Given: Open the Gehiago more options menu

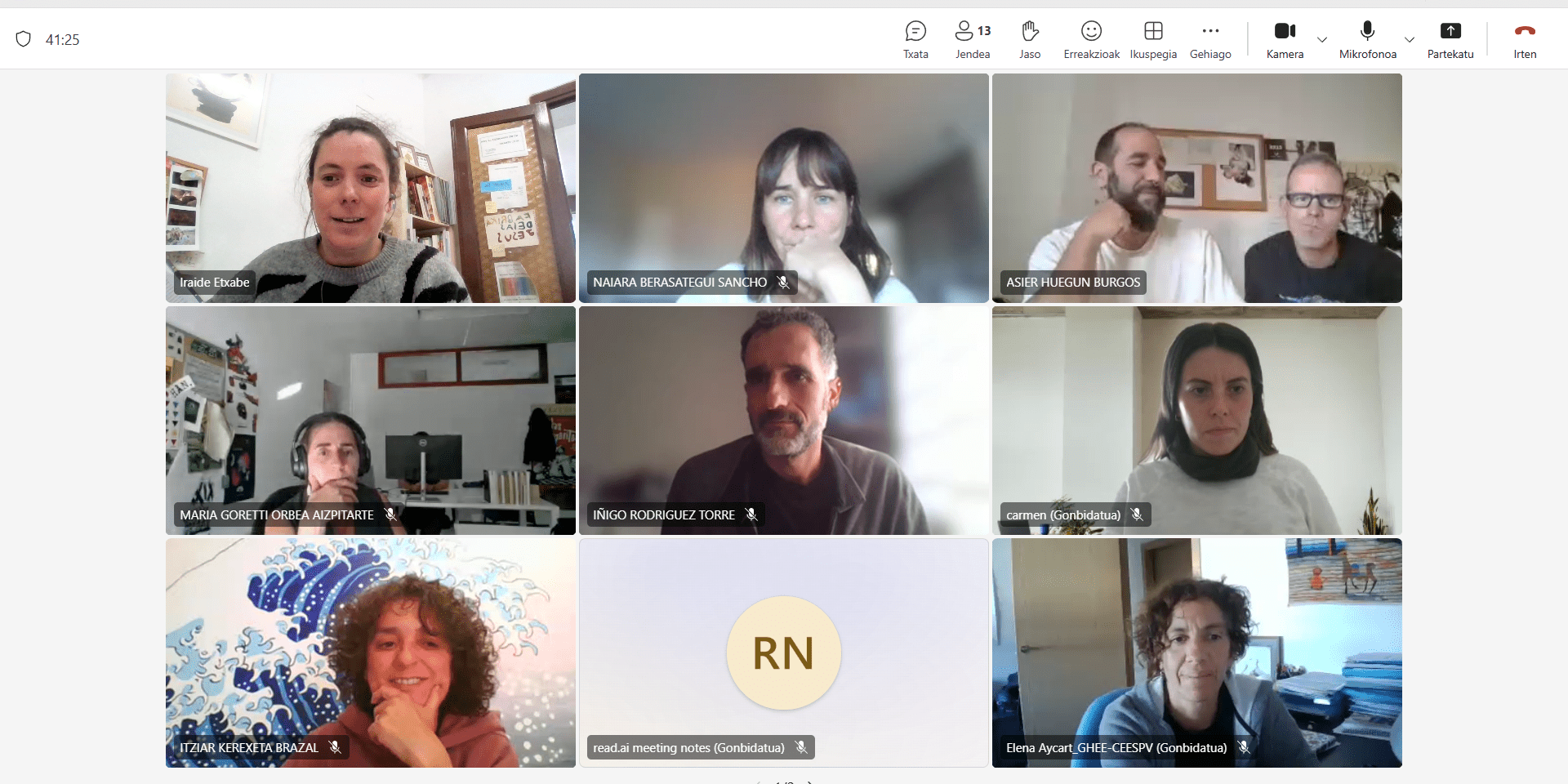Looking at the screenshot, I should pyautogui.click(x=1210, y=39).
